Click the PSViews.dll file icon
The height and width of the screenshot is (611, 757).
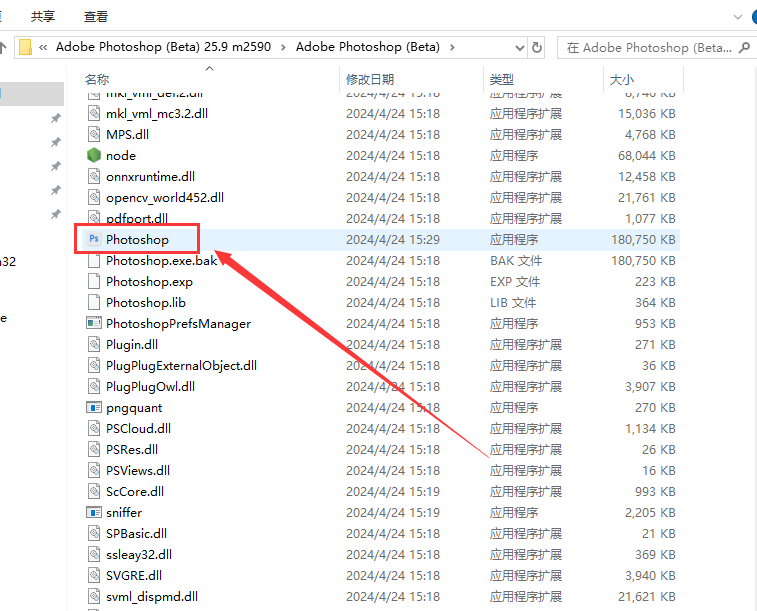click(x=94, y=470)
